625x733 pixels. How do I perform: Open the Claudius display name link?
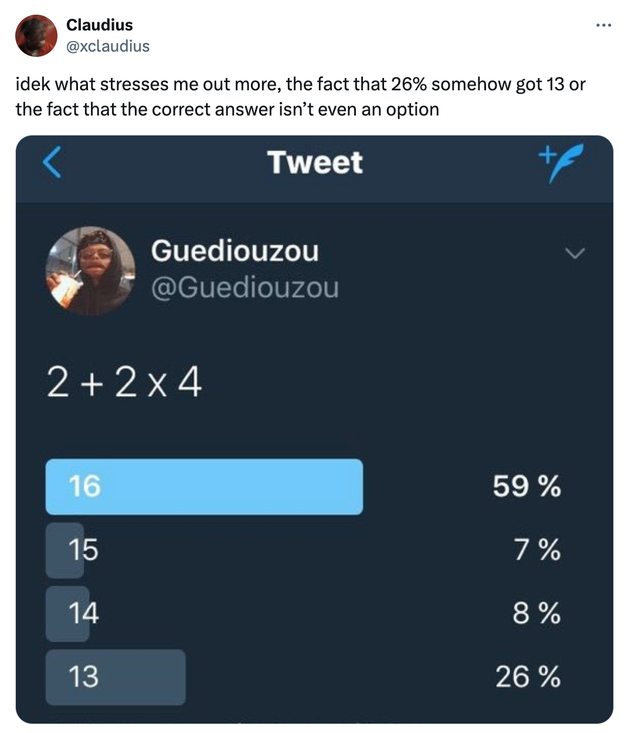point(99,24)
